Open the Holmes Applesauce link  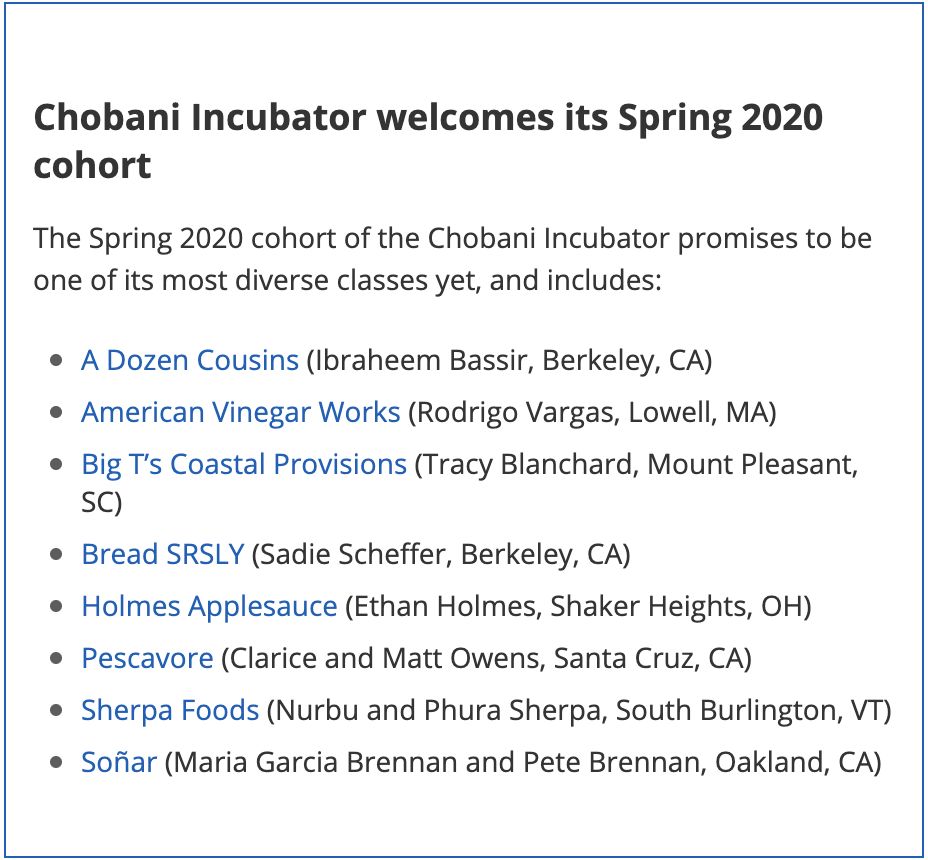point(210,606)
